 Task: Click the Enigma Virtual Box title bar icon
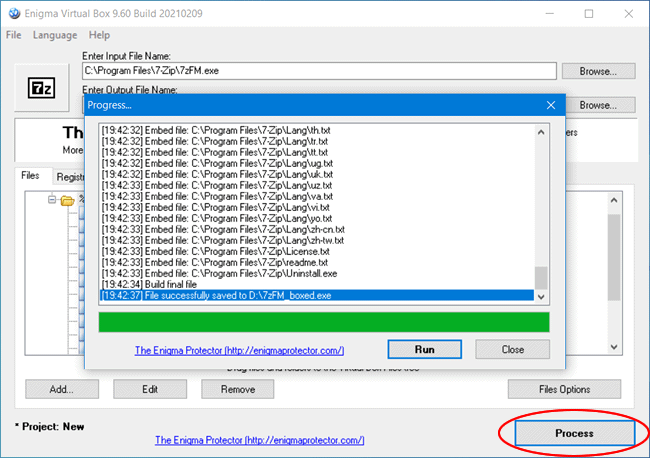[x=13, y=13]
